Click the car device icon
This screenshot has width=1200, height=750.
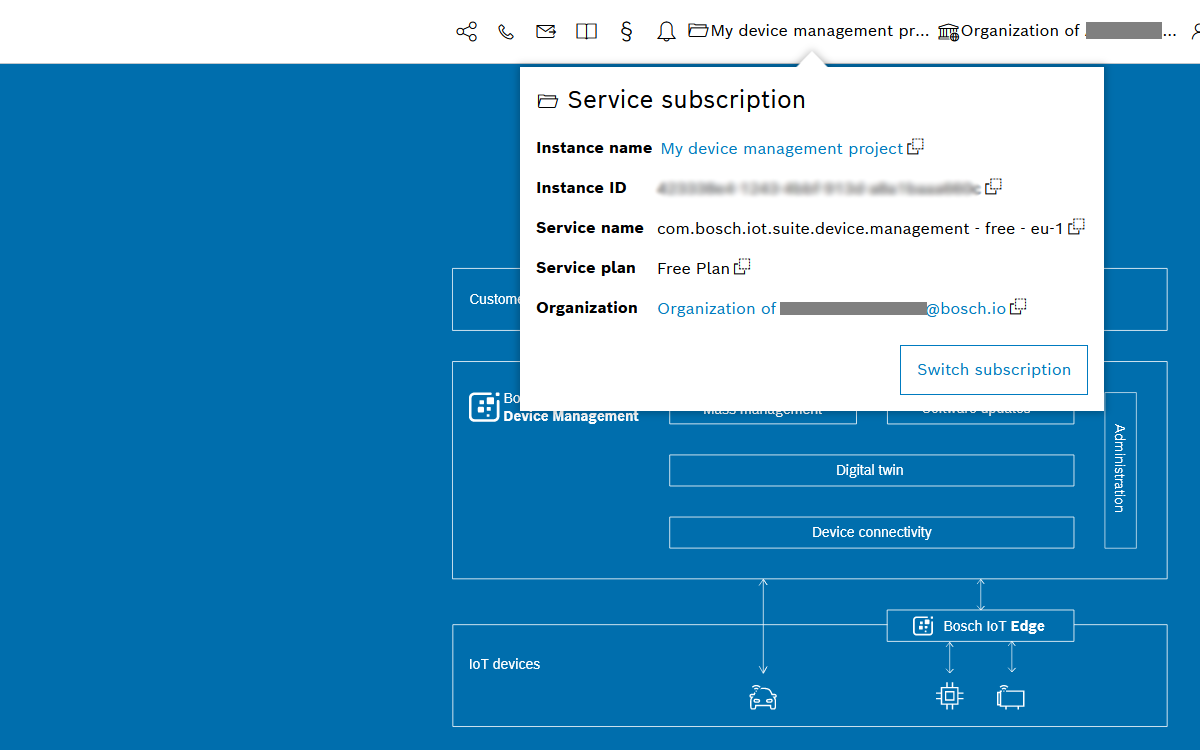pyautogui.click(x=763, y=698)
